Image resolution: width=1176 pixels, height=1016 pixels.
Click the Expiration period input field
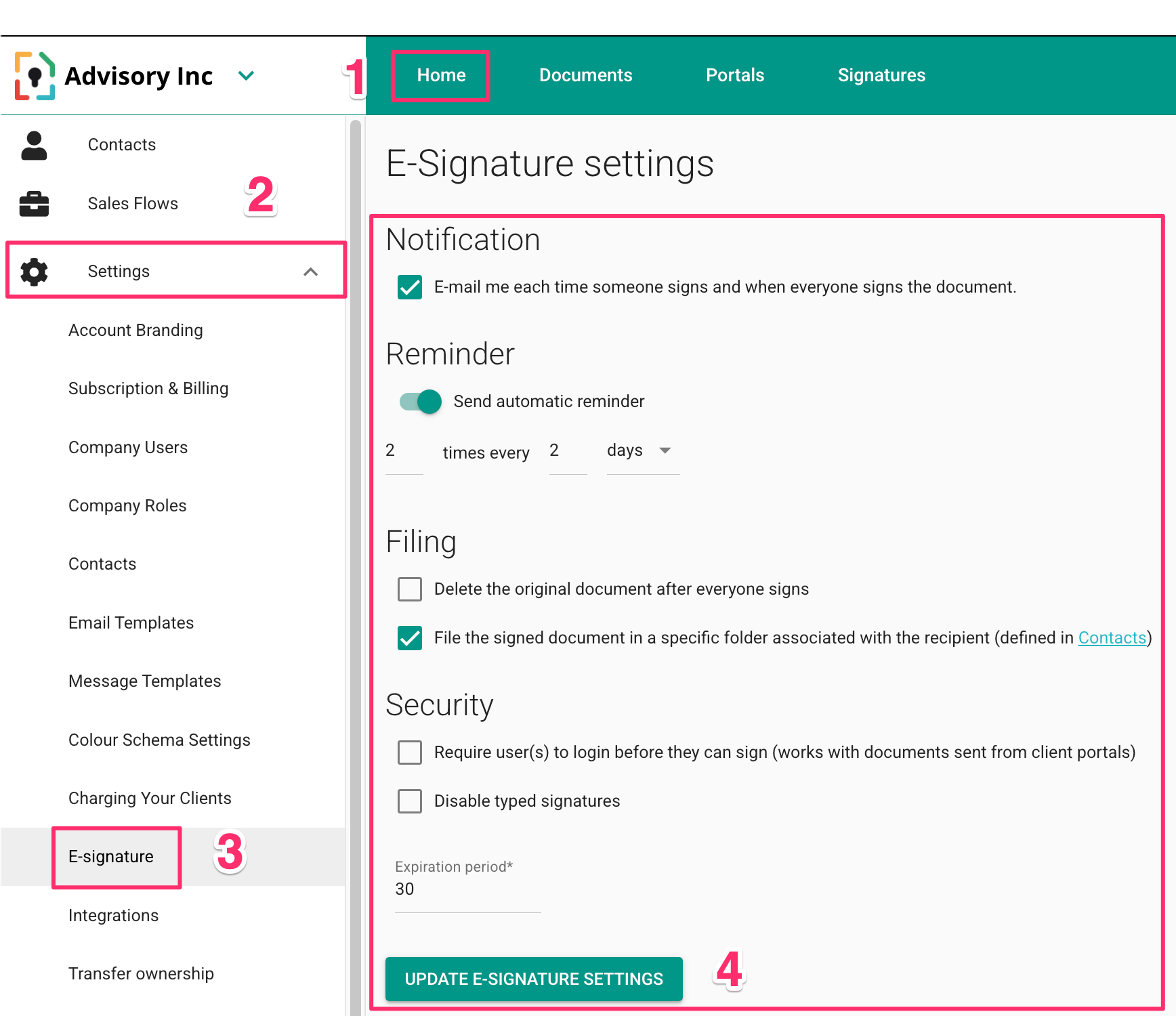click(467, 889)
